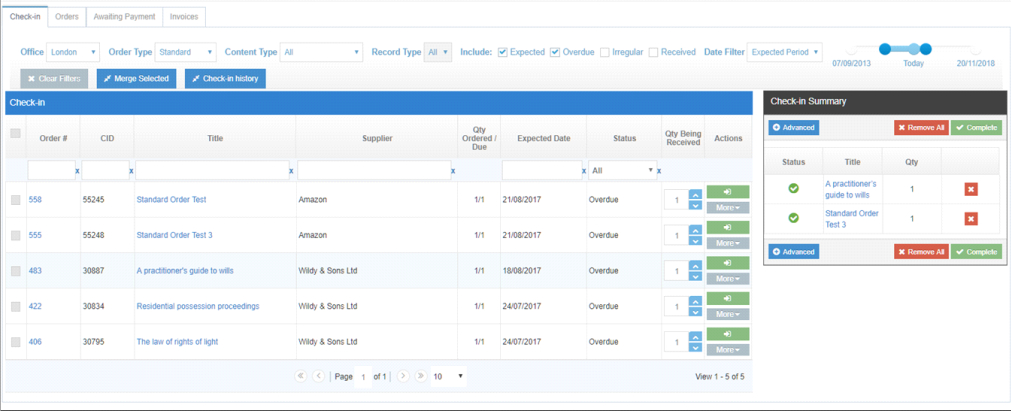The image size is (1011, 411).
Task: Go to next page of results
Action: tap(404, 376)
